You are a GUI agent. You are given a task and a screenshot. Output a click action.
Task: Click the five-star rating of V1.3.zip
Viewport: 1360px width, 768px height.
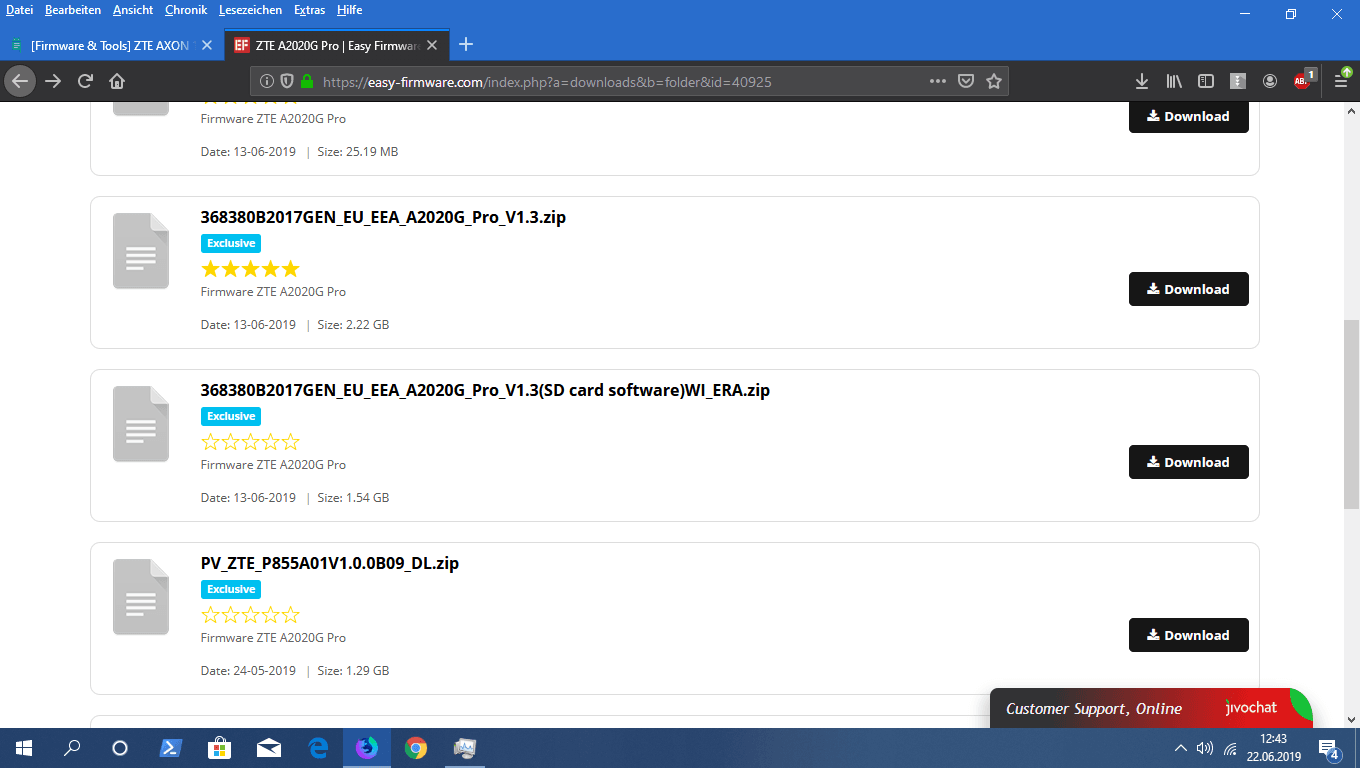(x=250, y=269)
